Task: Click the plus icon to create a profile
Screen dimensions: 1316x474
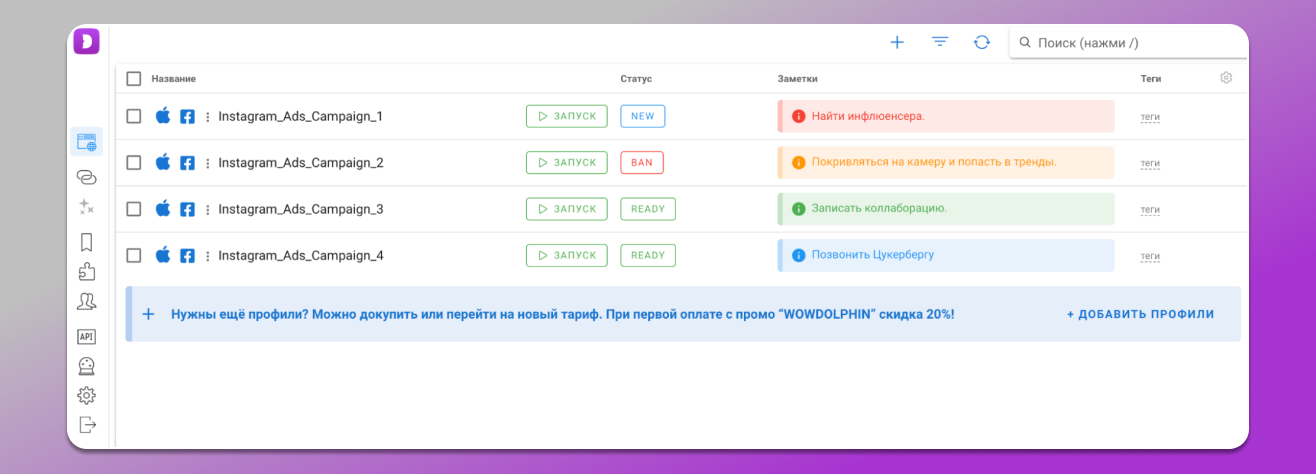Action: (x=897, y=42)
